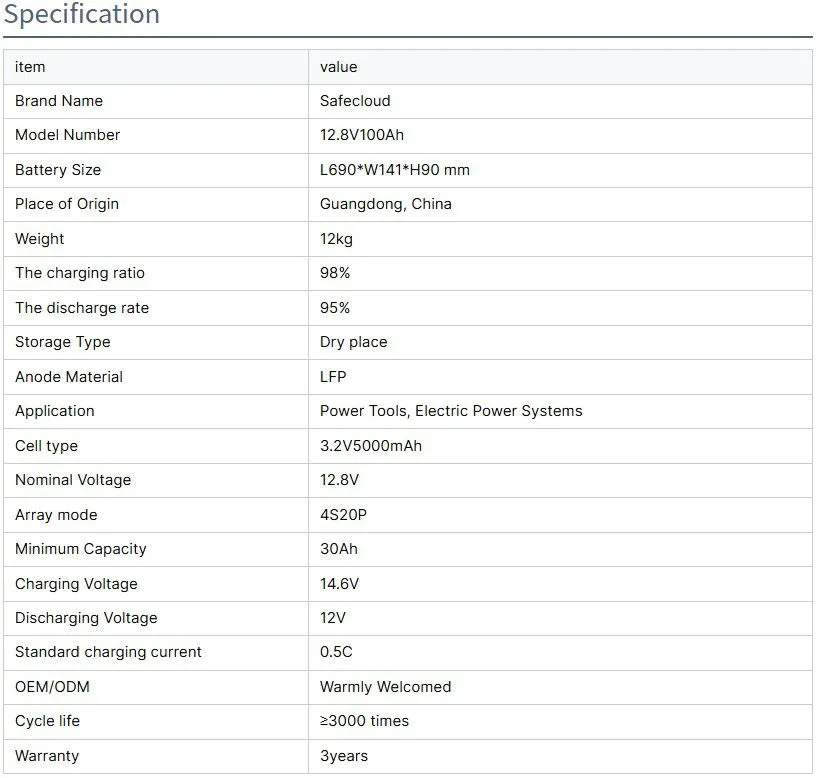This screenshot has height=778, width=821.
Task: Select the '3.2V5000mAh' cell type value
Action: pyautogui.click(x=371, y=446)
